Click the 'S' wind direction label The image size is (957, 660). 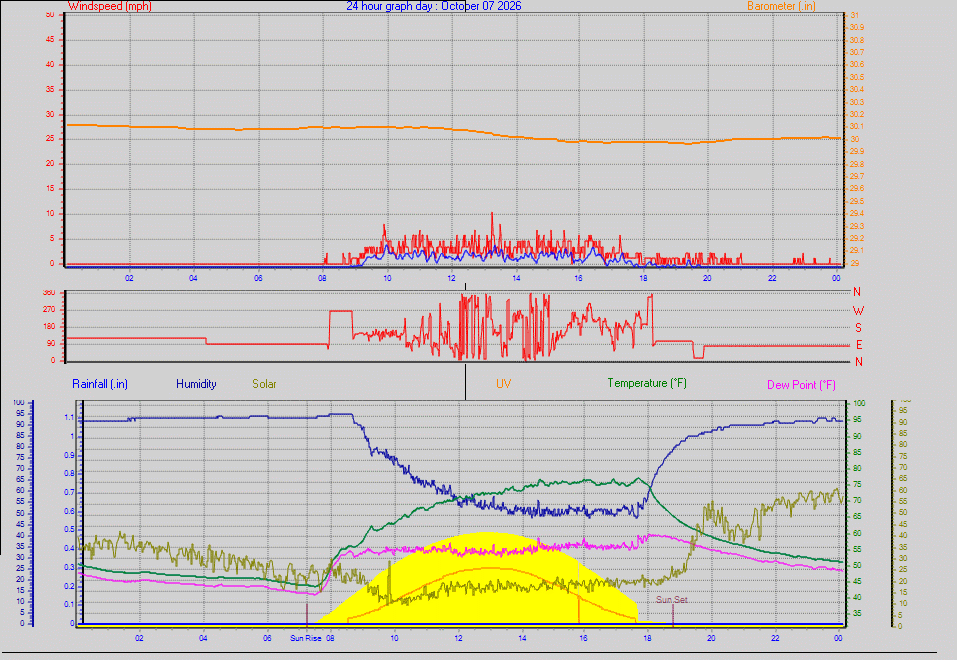[x=858, y=328]
